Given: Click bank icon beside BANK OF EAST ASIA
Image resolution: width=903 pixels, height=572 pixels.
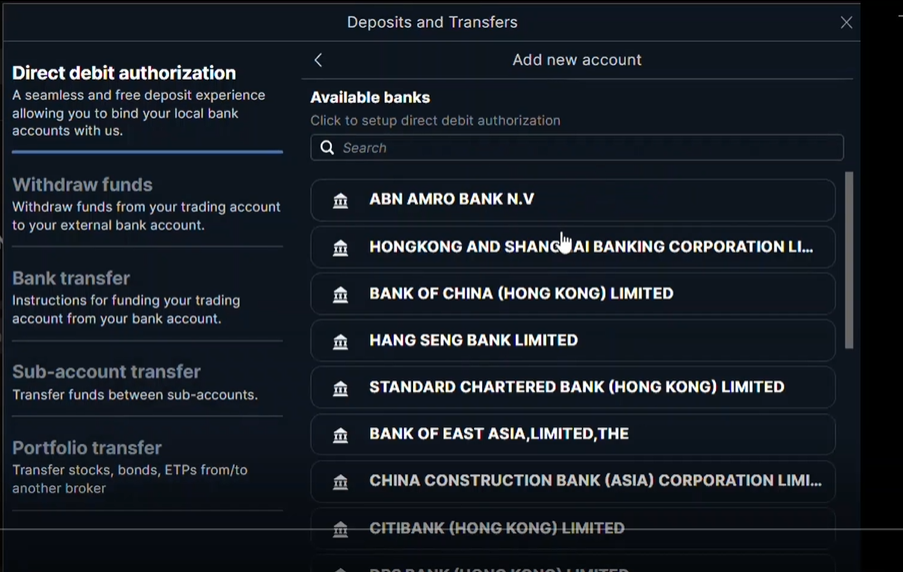Looking at the screenshot, I should click(x=340, y=435).
